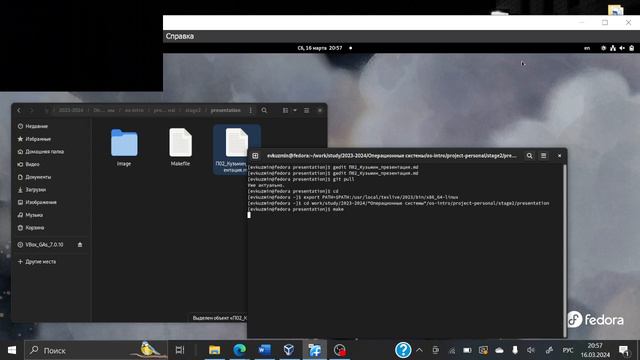
Task: Open the OneDrive cloud tray icon
Action: point(499,350)
